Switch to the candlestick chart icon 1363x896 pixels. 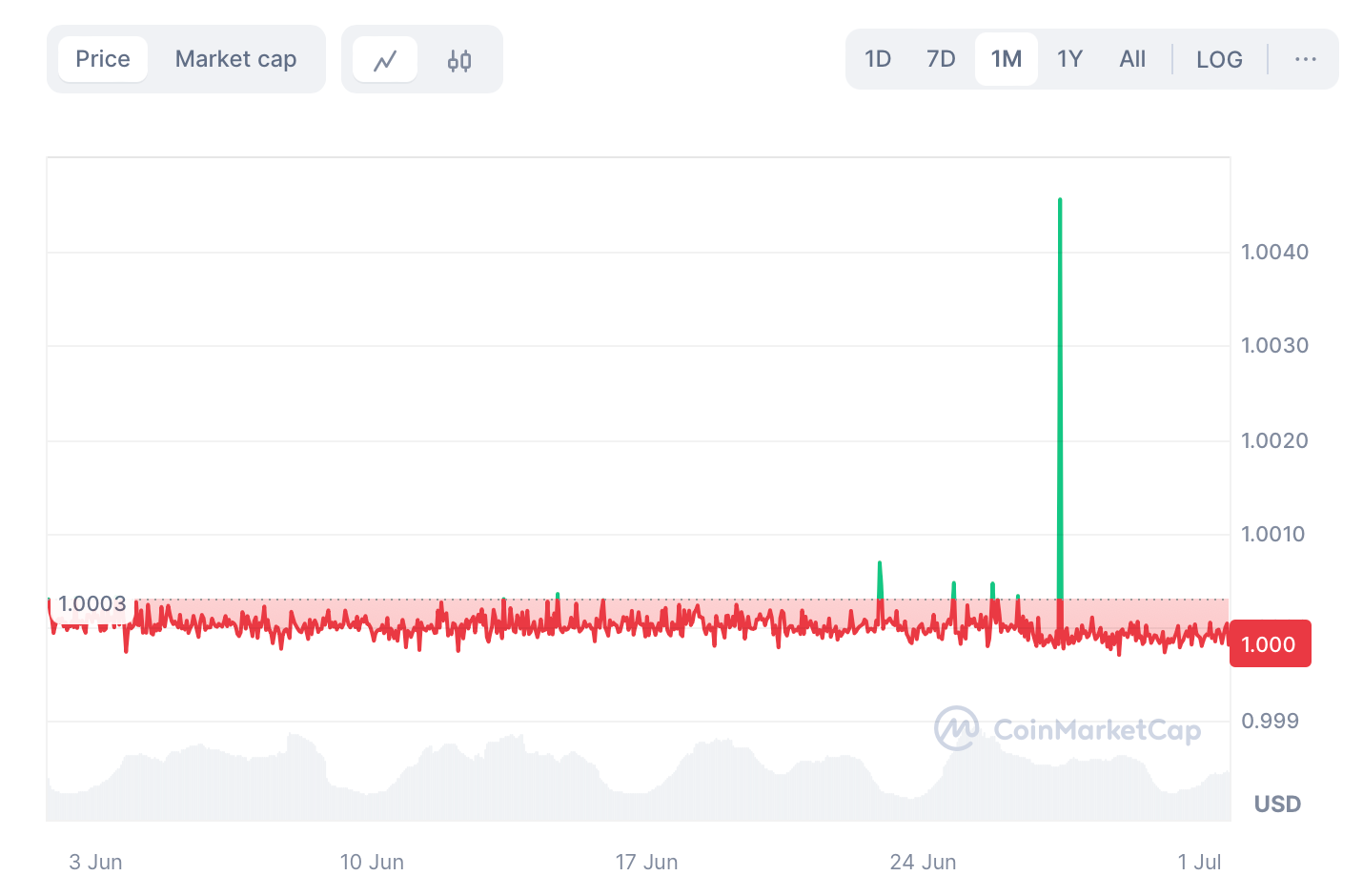[x=458, y=59]
